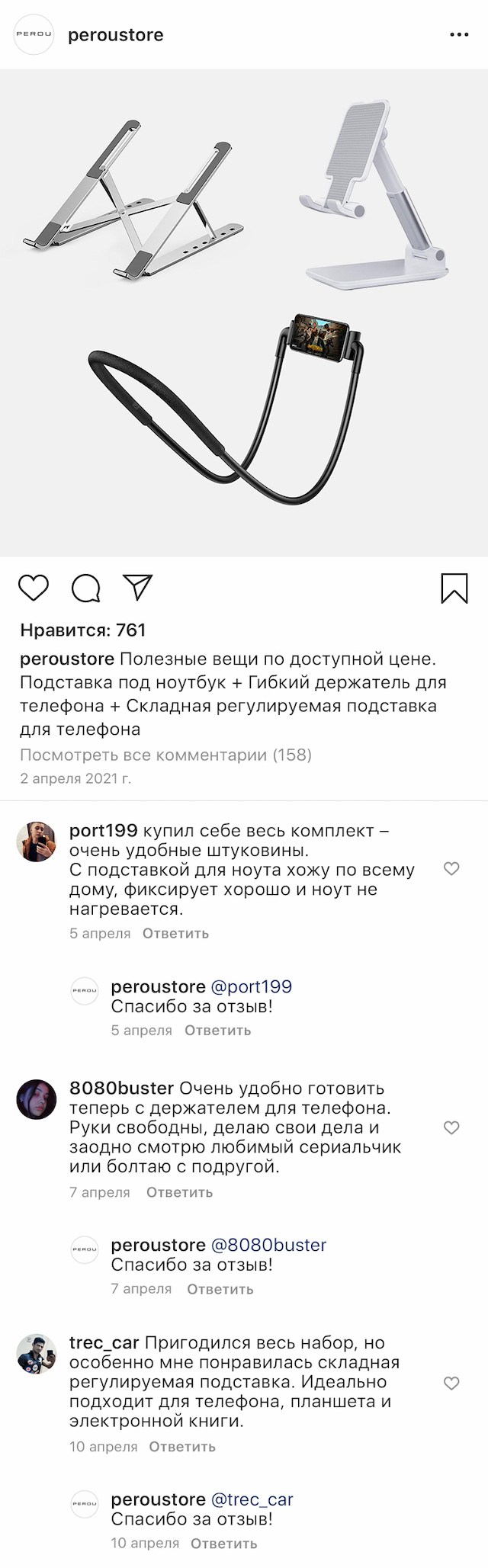Open trec_car's profile avatar
The height and width of the screenshot is (1568, 488).
pyautogui.click(x=37, y=1354)
